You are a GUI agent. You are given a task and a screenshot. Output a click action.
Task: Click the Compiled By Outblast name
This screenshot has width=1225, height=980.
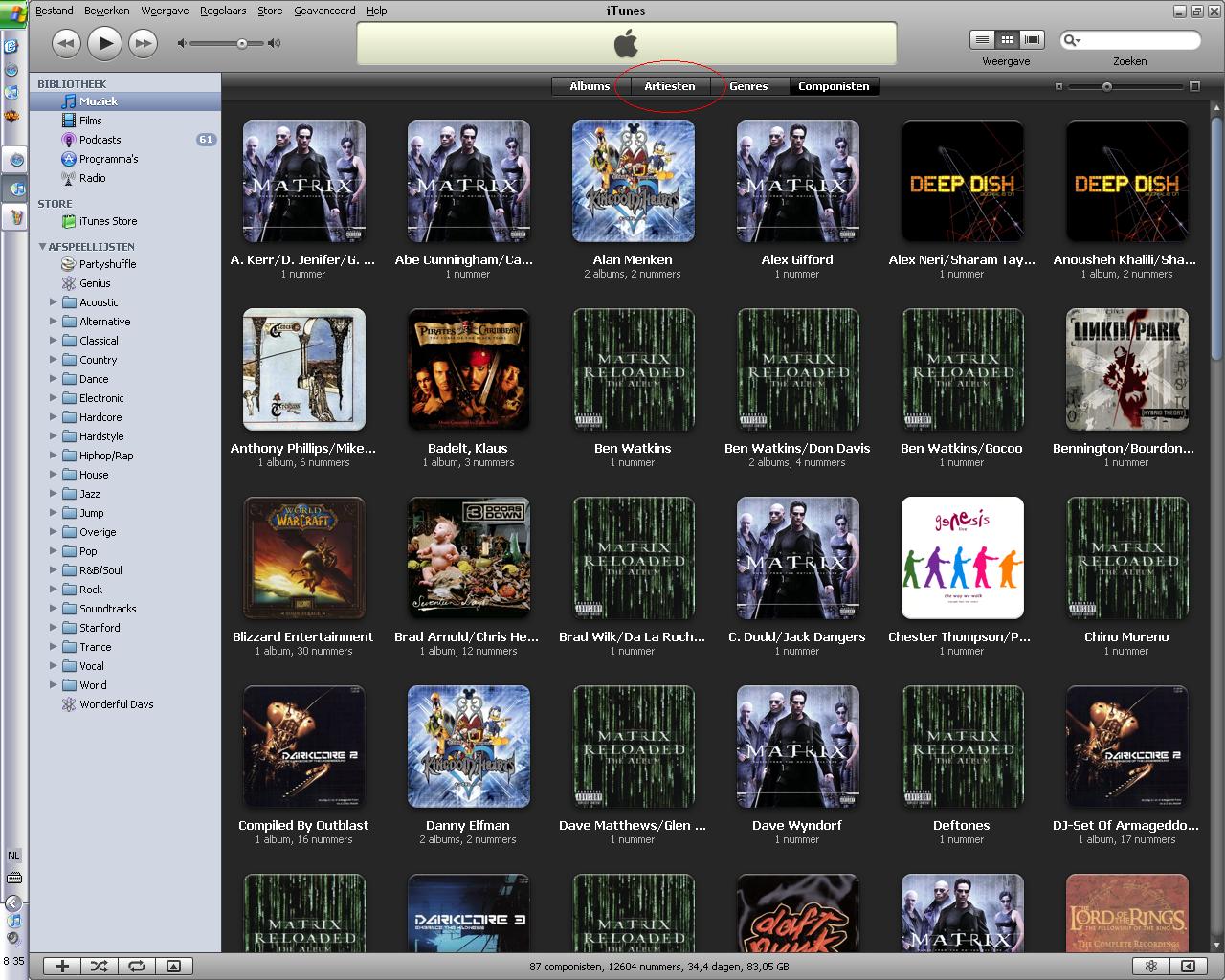303,825
